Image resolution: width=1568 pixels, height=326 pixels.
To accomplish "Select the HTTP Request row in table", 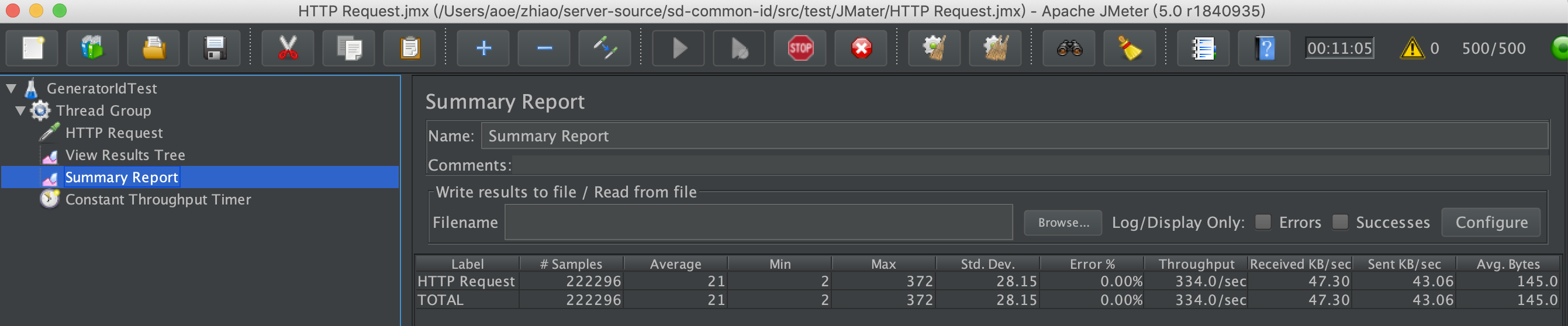I will [988, 281].
